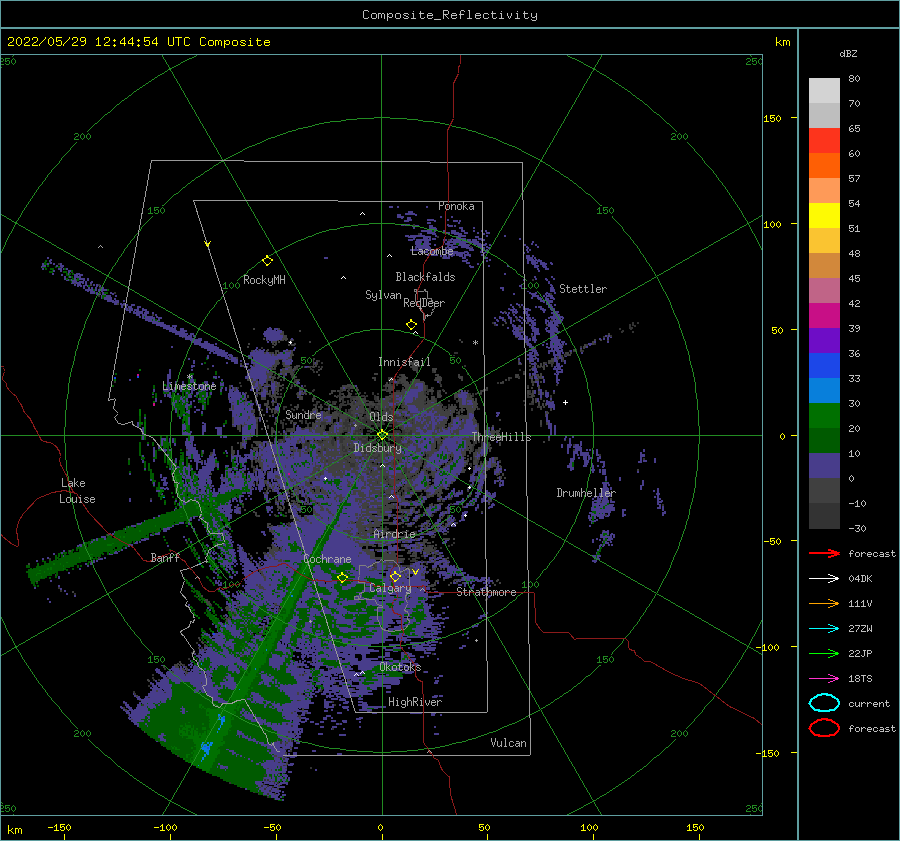Click the white plus marker east of ThreeHills
The image size is (900, 841).
coord(565,402)
